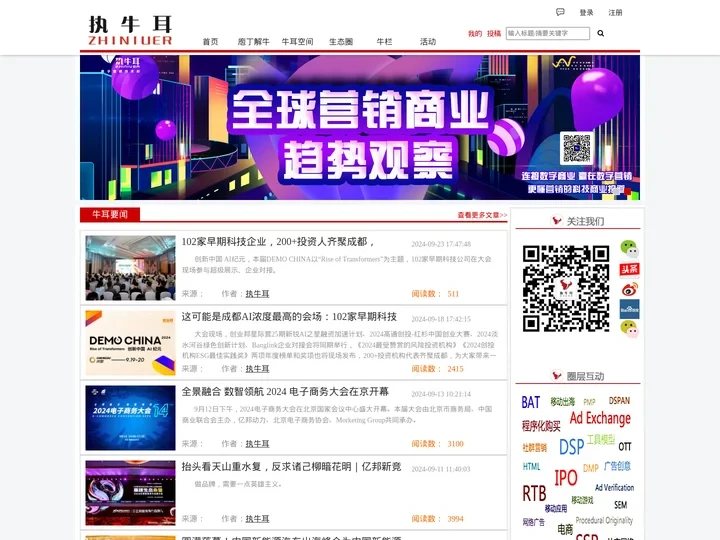720x540 pixels.
Task: Click the OTT tag
Action: (624, 446)
